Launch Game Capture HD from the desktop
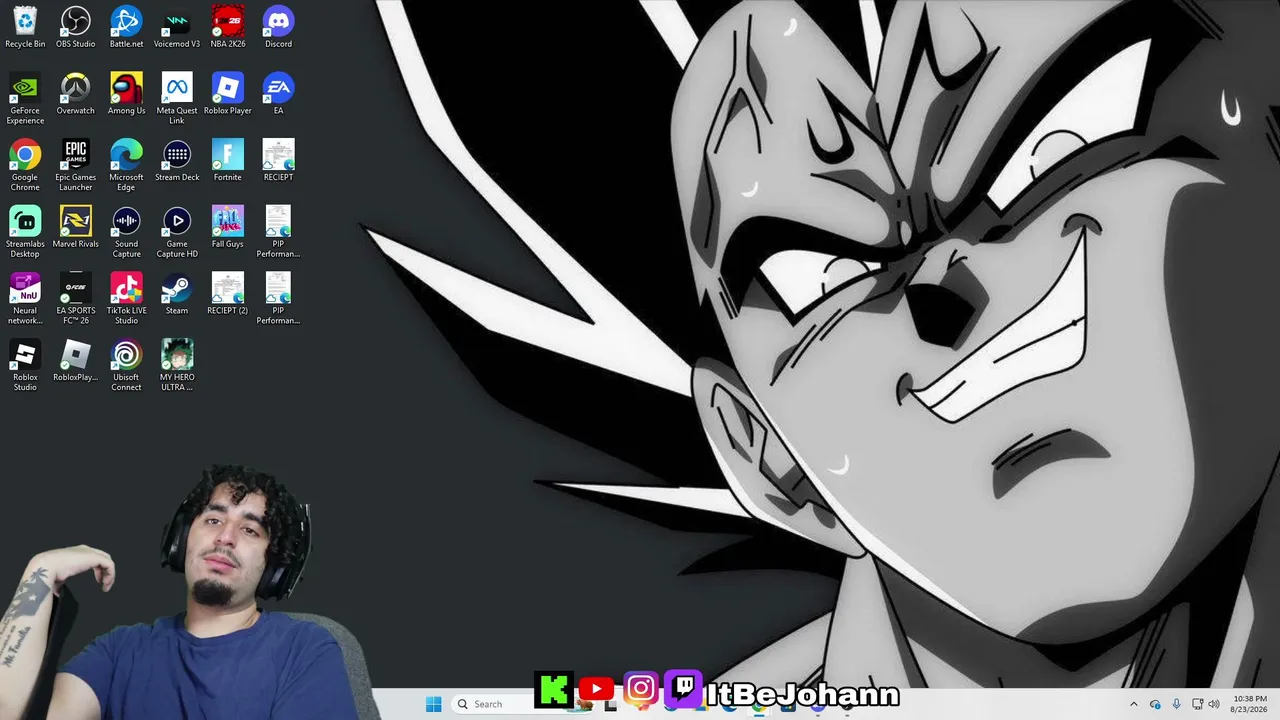 pos(177,232)
